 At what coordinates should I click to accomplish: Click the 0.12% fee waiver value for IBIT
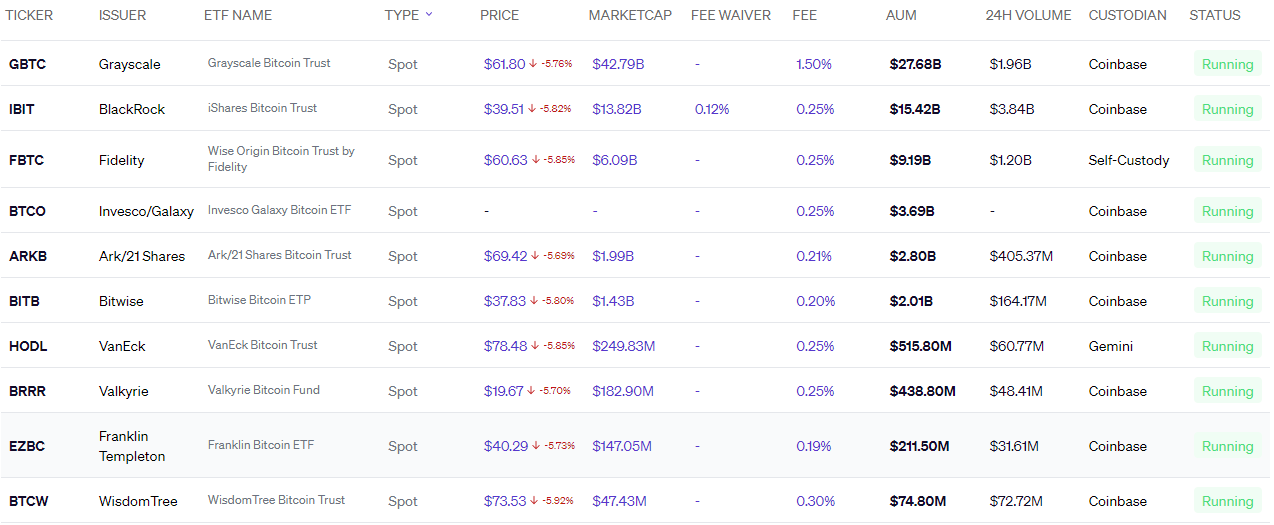click(712, 109)
